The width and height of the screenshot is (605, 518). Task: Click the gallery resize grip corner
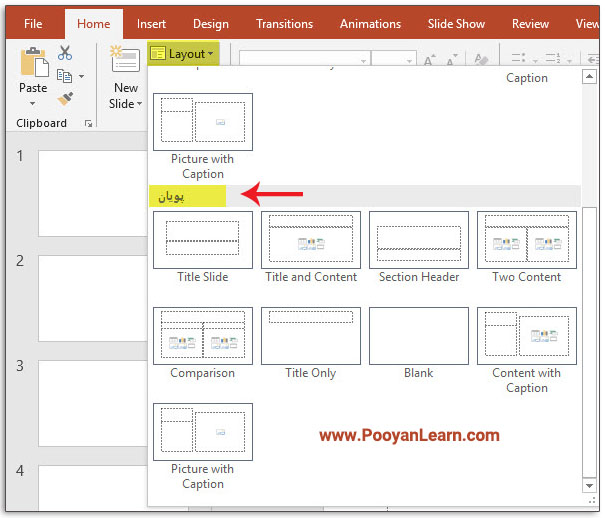point(591,500)
